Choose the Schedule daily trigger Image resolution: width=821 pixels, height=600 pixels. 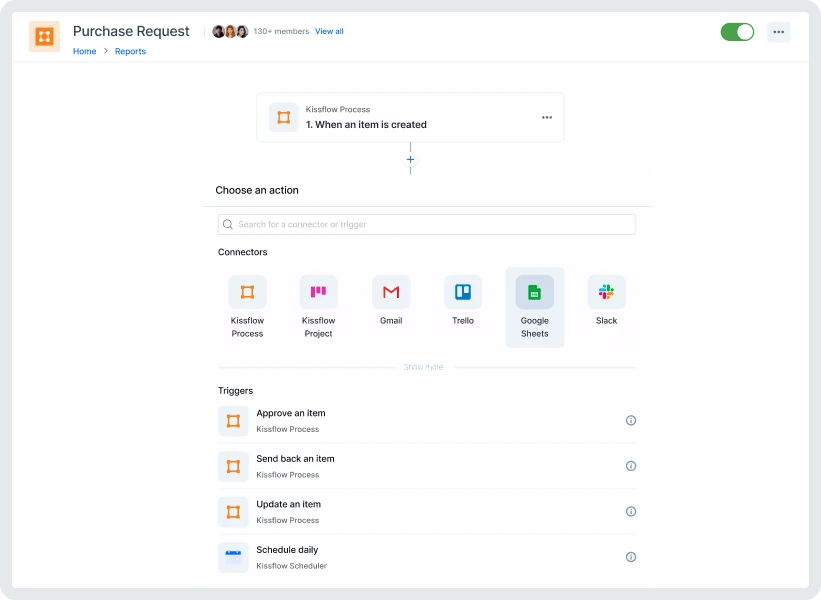[427, 558]
